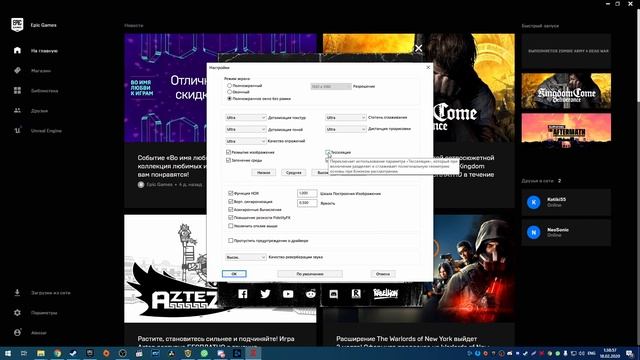Click Отмена cancel button
The height and width of the screenshot is (360, 640).
pyautogui.click(x=383, y=274)
